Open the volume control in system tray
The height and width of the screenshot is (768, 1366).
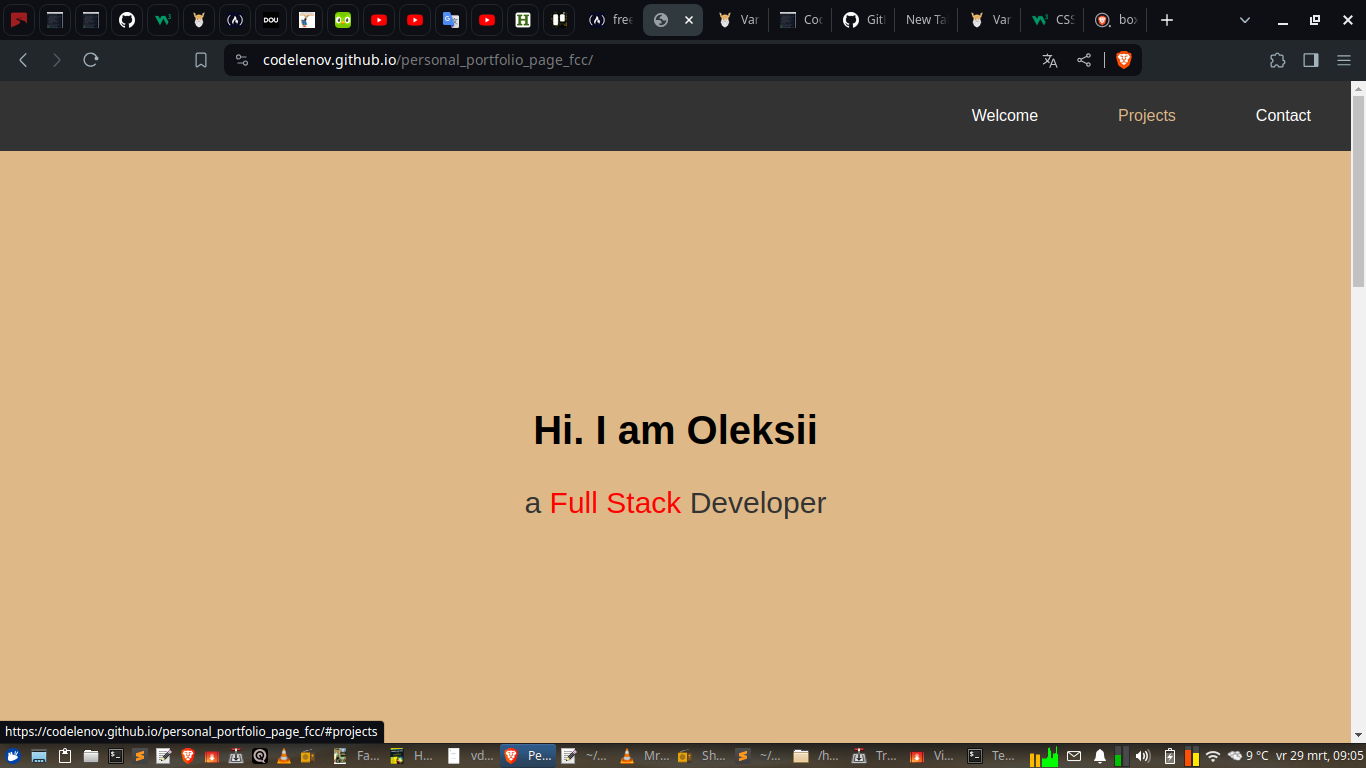(1143, 756)
